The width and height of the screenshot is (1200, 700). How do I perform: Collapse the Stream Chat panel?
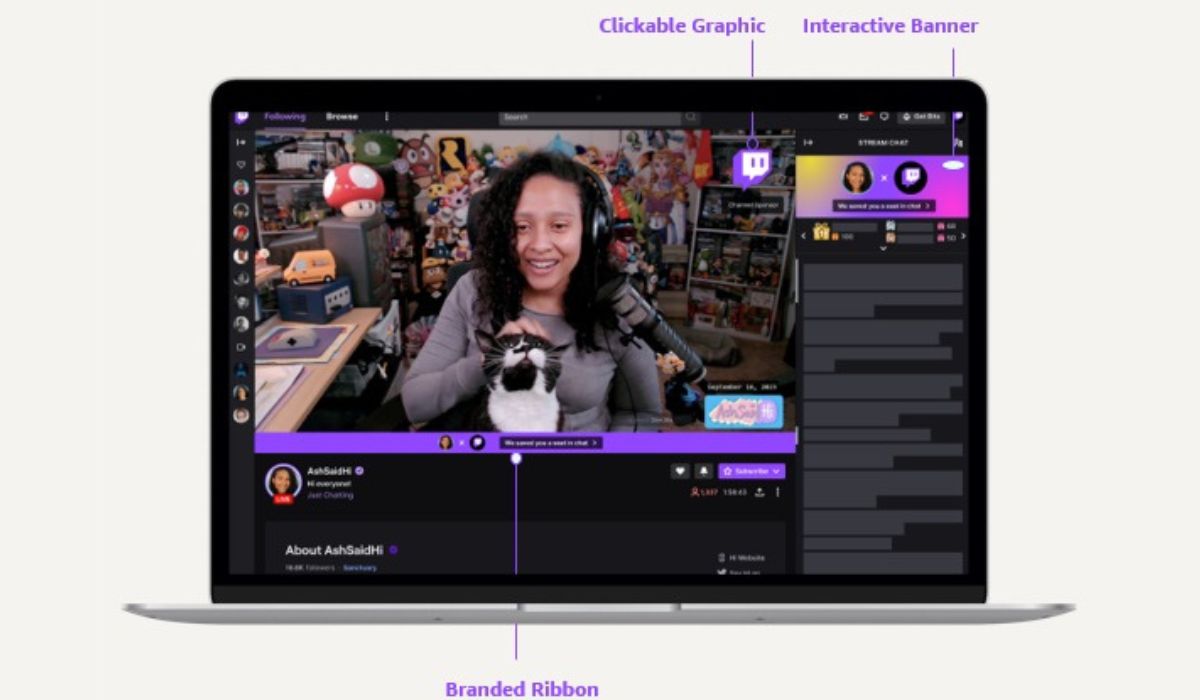coord(809,143)
